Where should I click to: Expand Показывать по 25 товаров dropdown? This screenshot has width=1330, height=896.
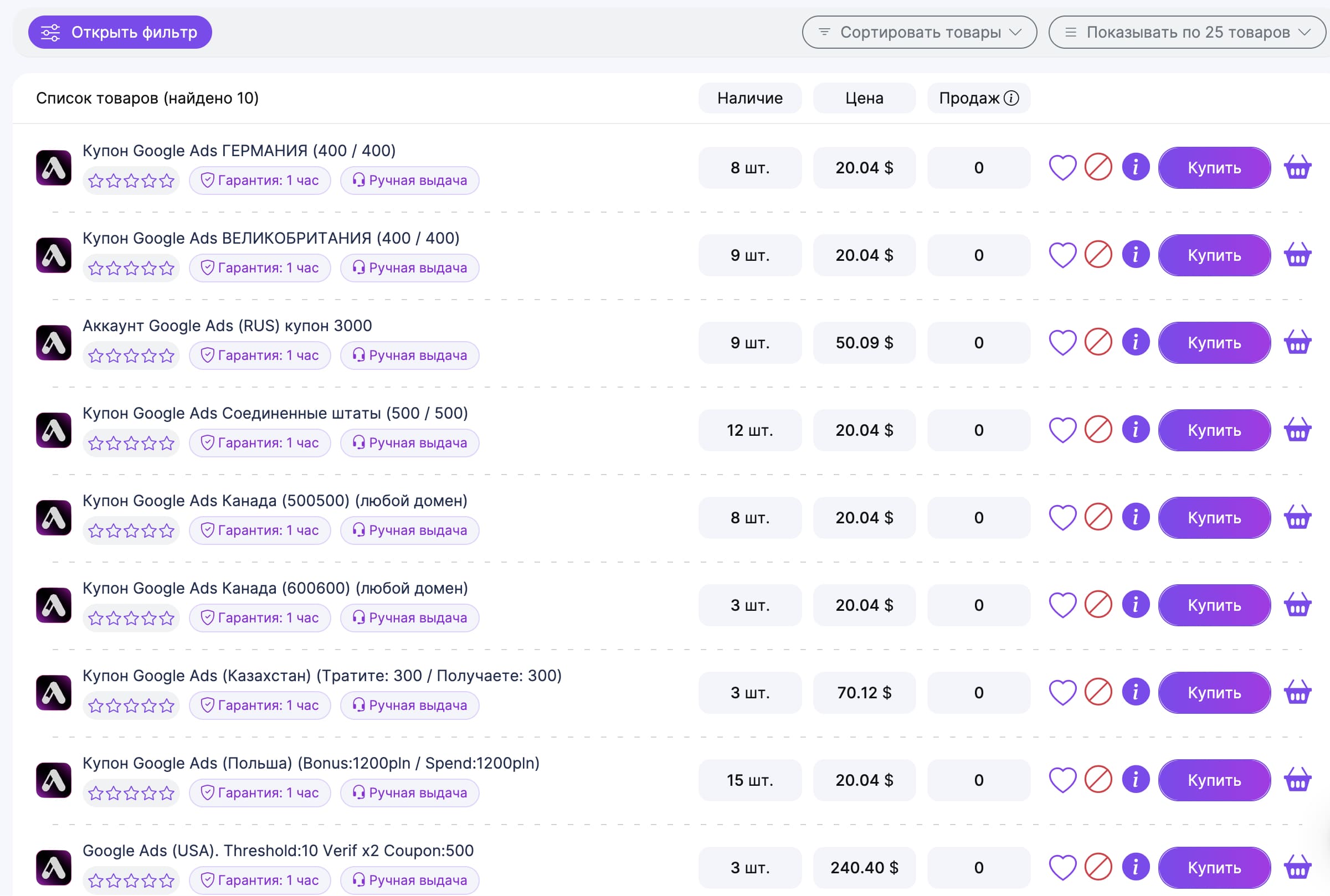click(x=1187, y=32)
